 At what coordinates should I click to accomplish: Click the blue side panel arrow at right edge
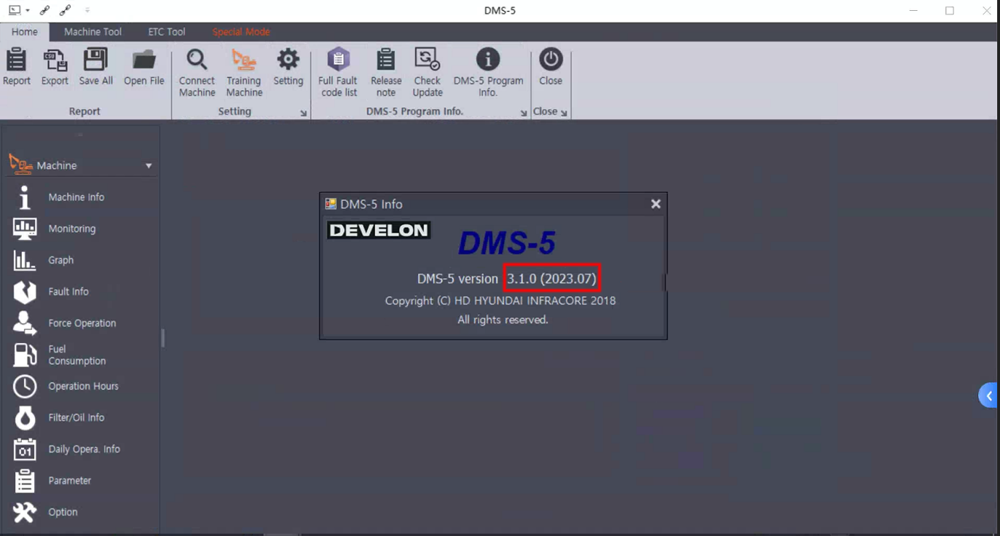pyautogui.click(x=989, y=396)
